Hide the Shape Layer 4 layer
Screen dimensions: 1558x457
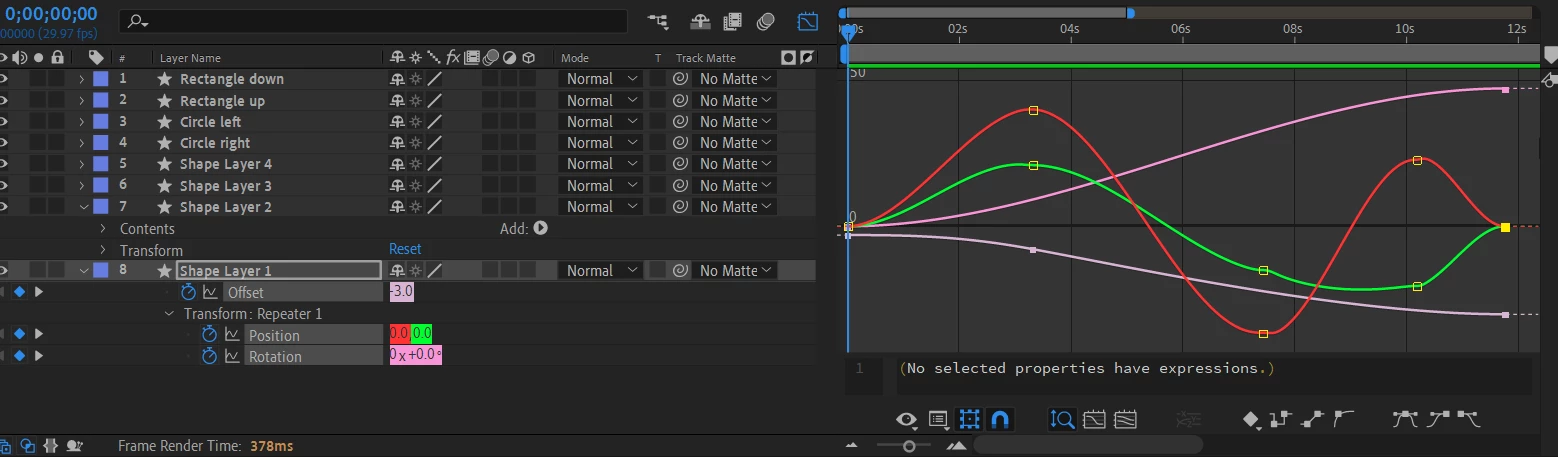click(4, 163)
